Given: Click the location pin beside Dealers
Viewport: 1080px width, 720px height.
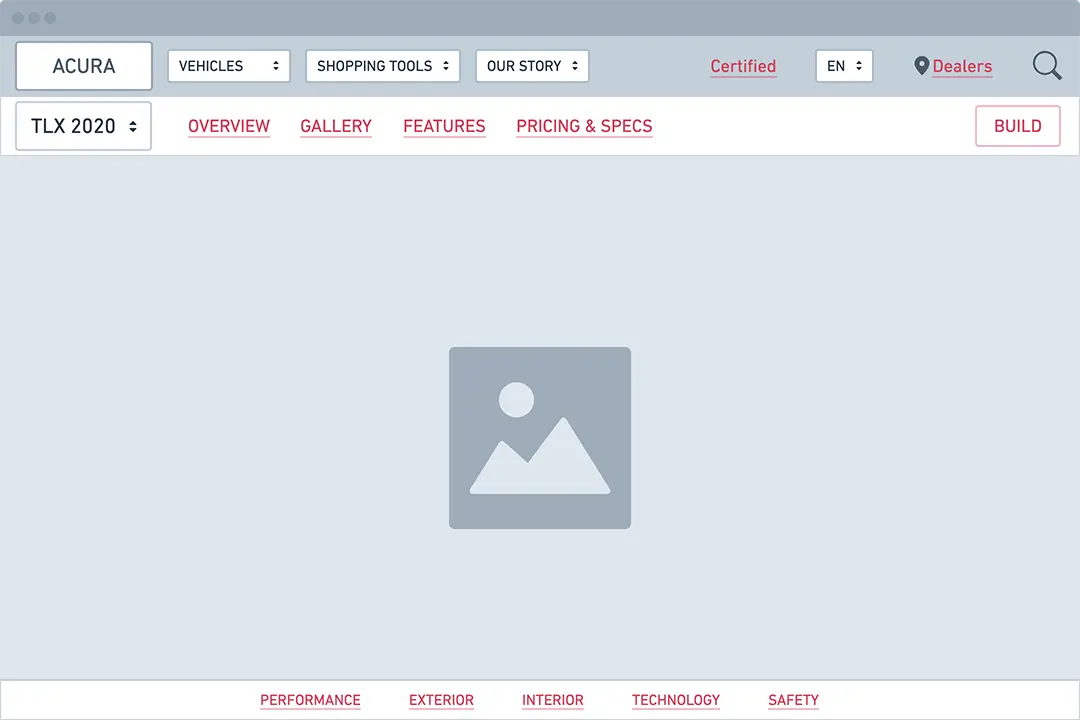Looking at the screenshot, I should [x=922, y=66].
